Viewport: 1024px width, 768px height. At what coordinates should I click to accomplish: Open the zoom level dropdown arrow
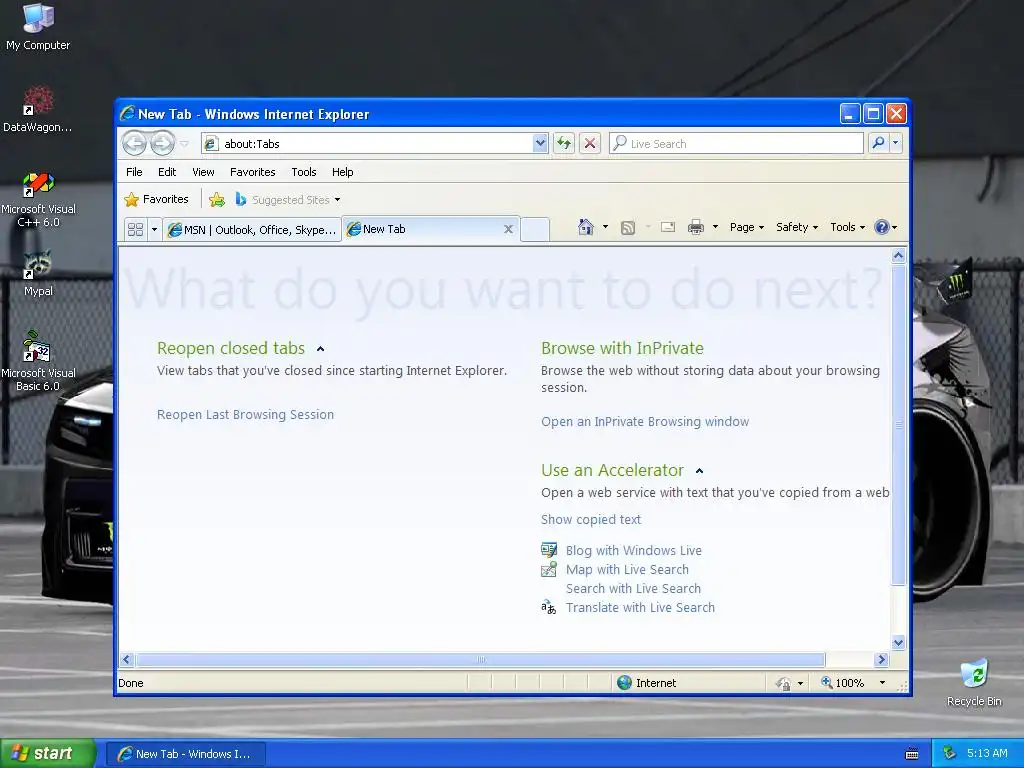882,683
